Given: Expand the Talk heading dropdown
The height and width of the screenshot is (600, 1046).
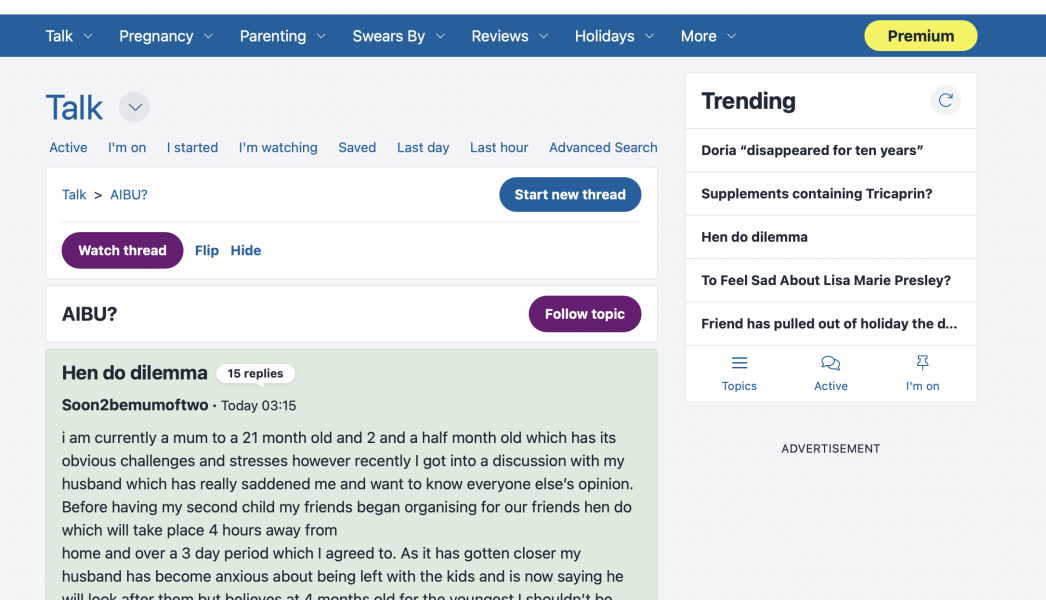Looking at the screenshot, I should [134, 107].
